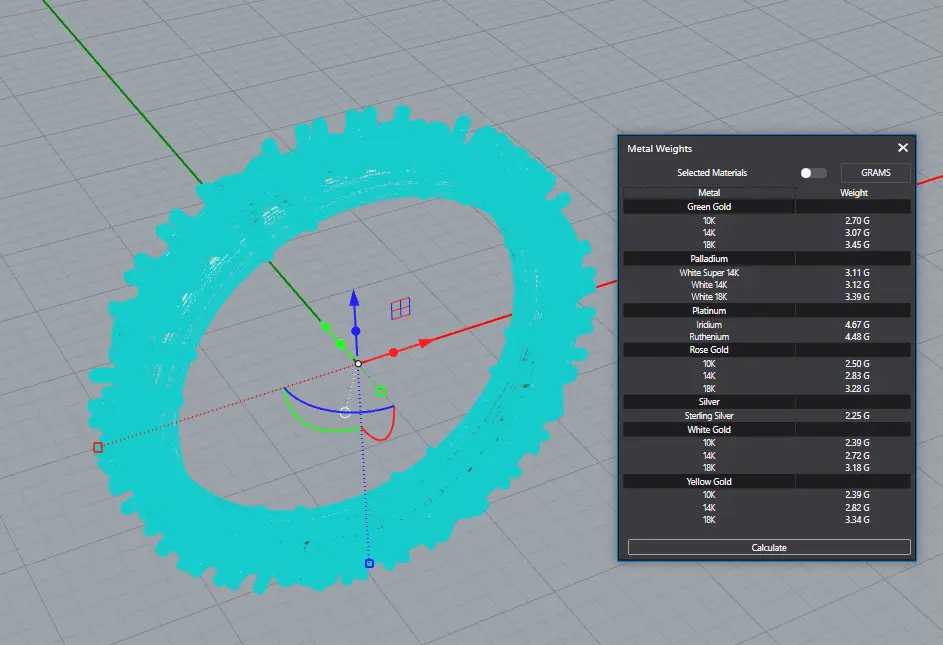Click the red planar move grid icon

pyautogui.click(x=399, y=308)
